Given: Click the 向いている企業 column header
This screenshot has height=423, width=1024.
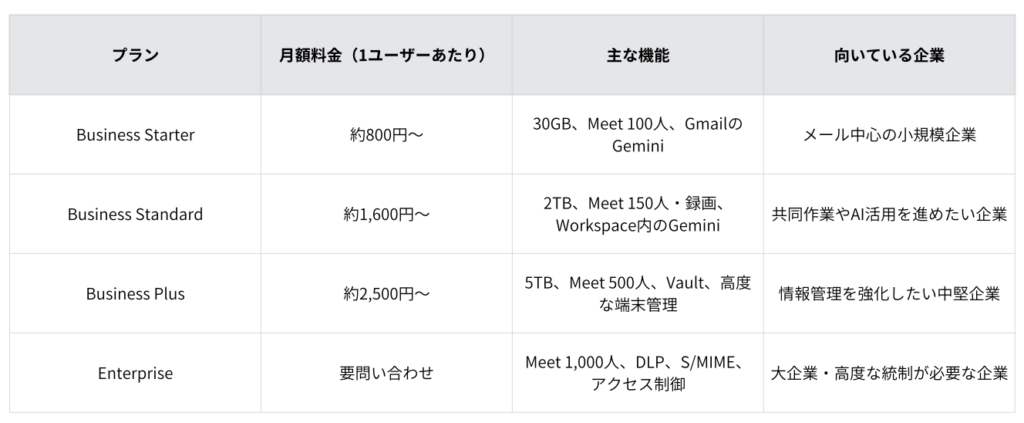Looking at the screenshot, I should [889, 55].
